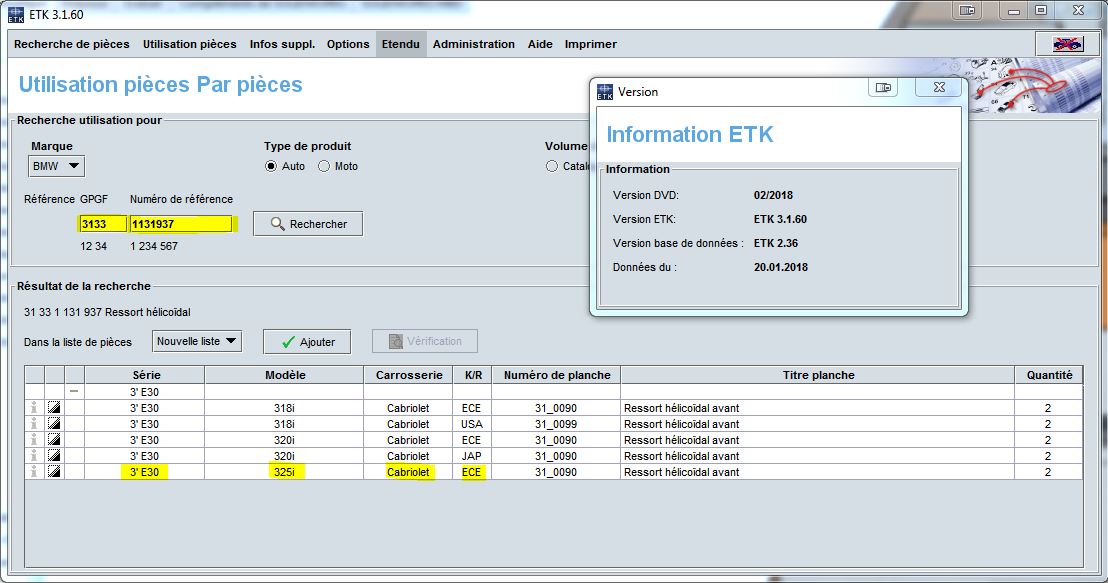
Task: Click the Ajouter button
Action: (307, 342)
